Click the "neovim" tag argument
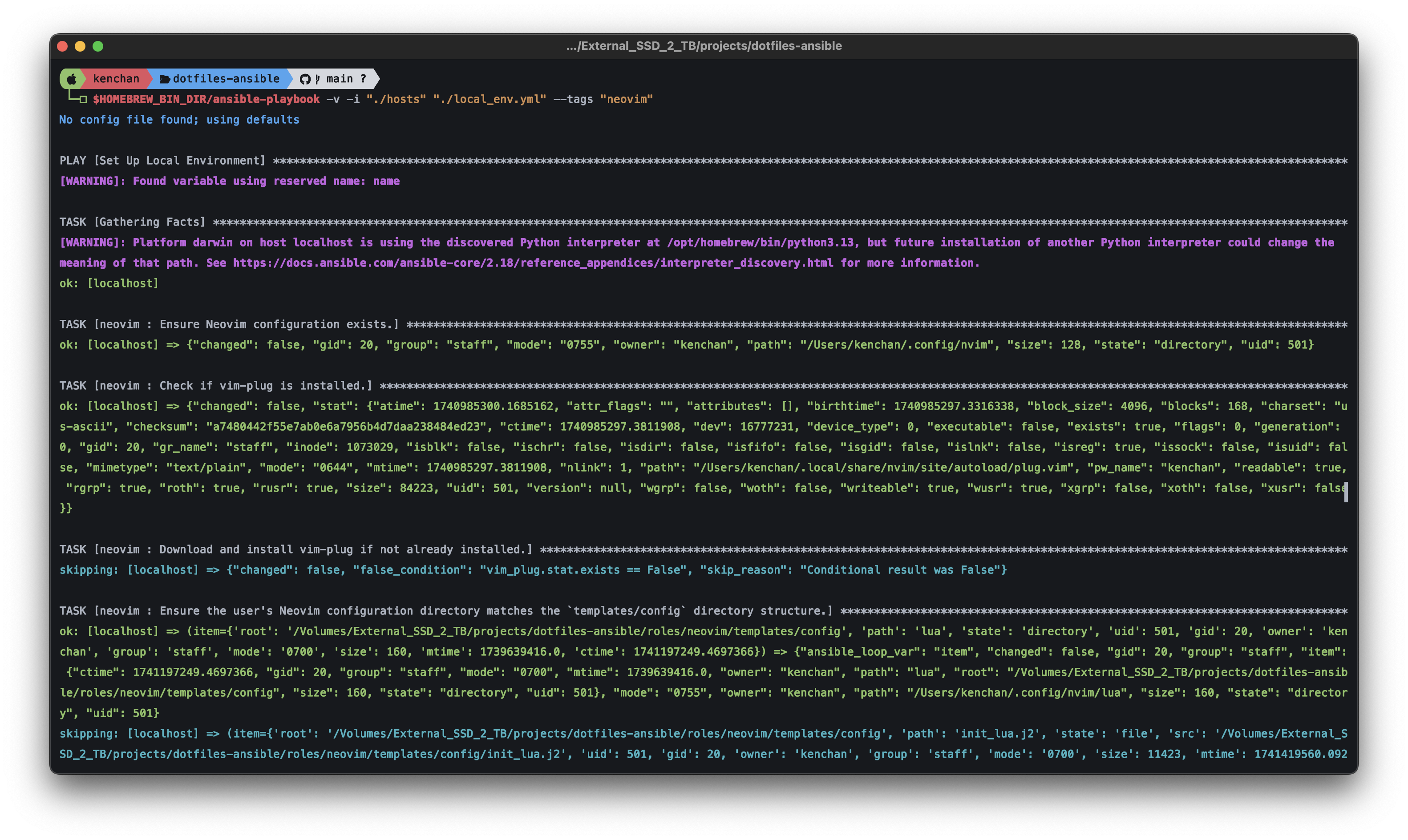The height and width of the screenshot is (840, 1408). pos(626,99)
